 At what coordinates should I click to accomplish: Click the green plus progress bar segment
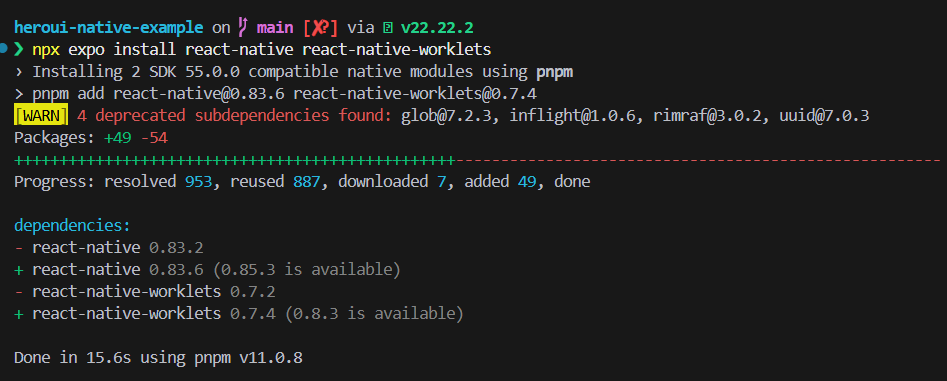234,160
